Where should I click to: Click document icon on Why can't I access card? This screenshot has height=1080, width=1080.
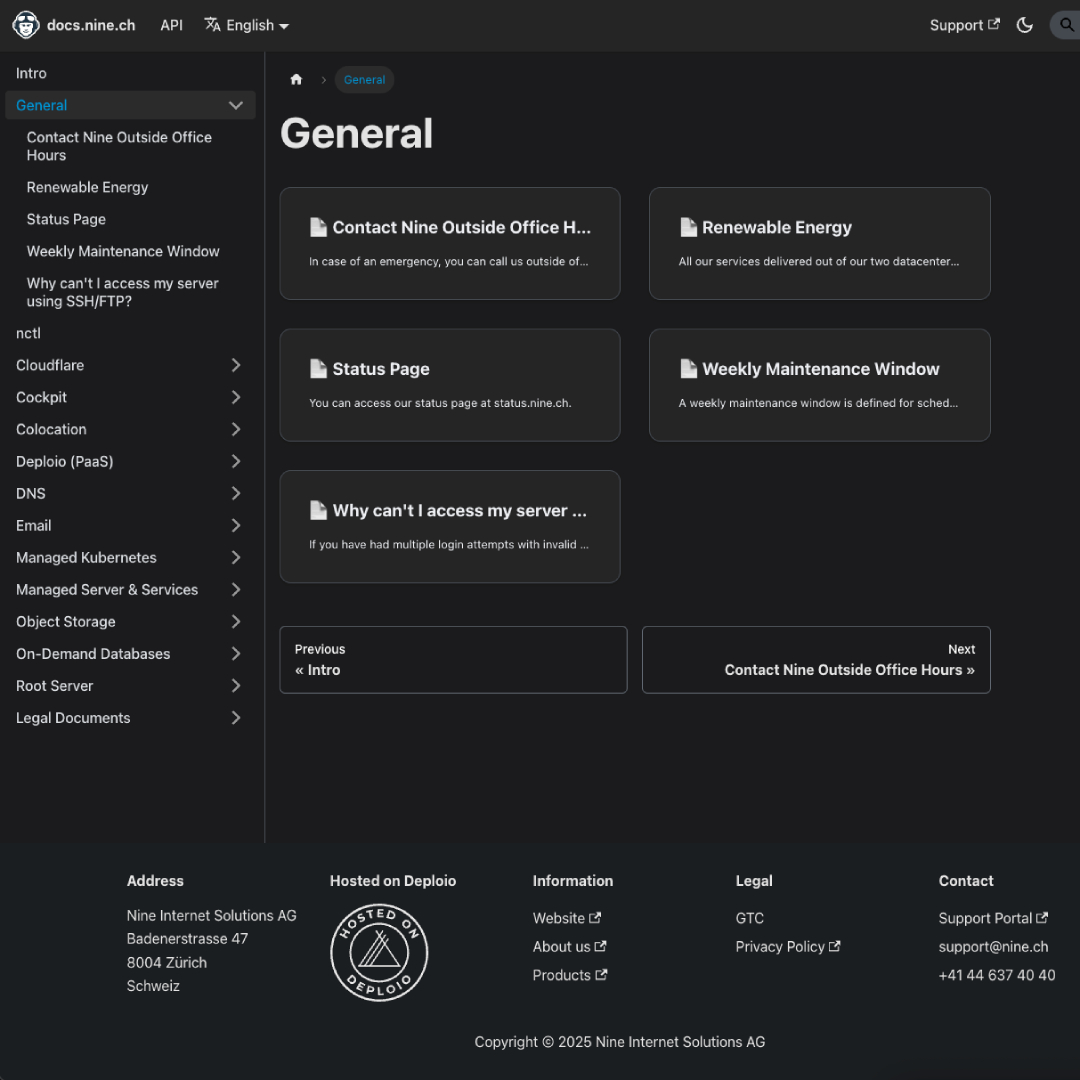click(x=318, y=510)
